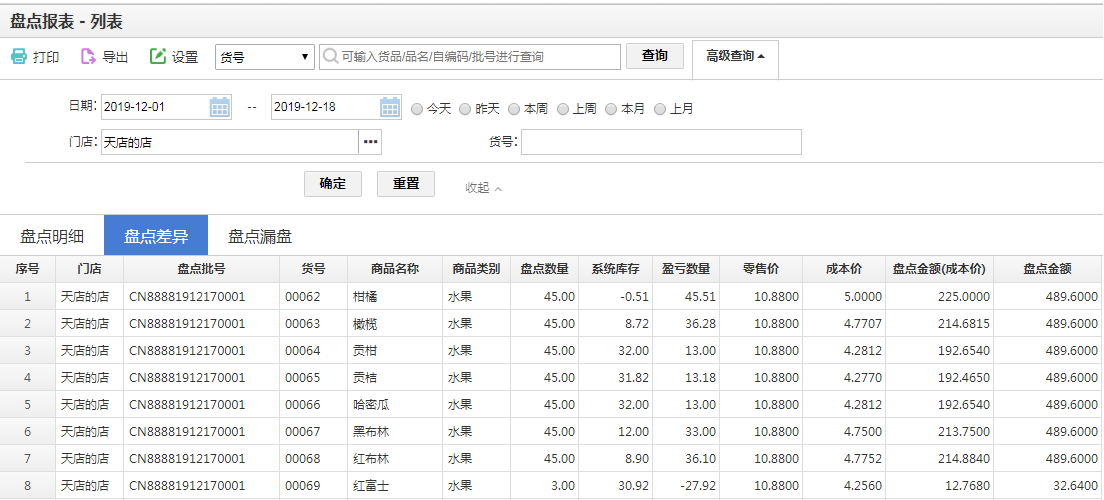Click the 门店 input showing 天店的店
The image size is (1104, 500).
(x=230, y=142)
